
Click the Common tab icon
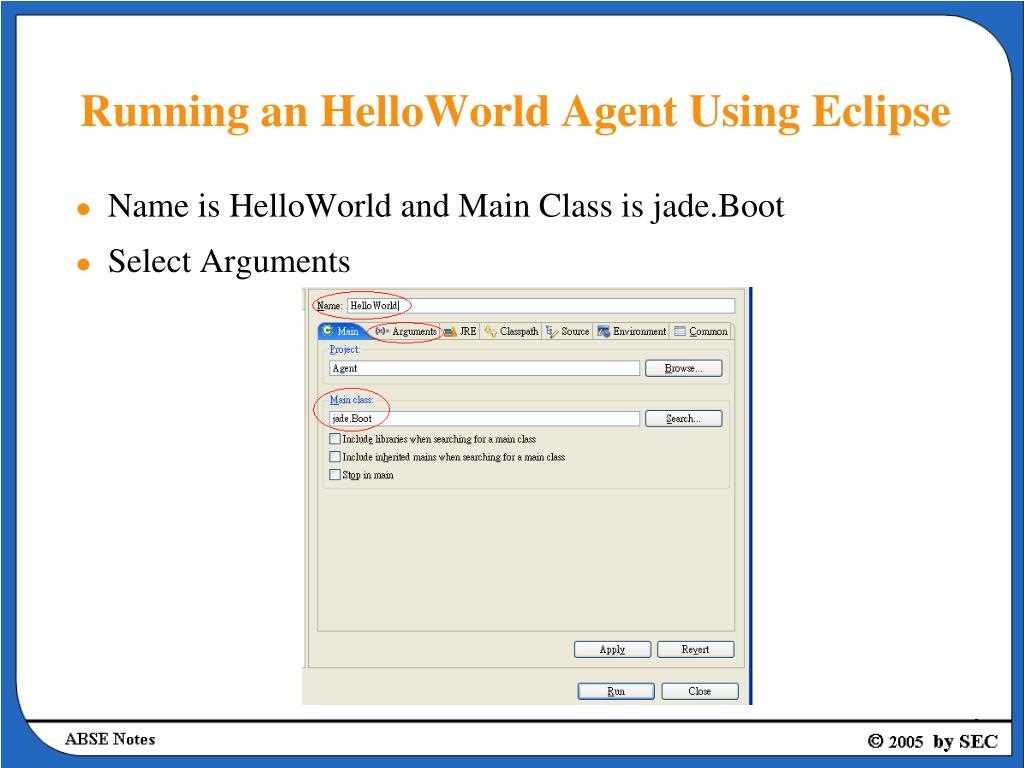[x=680, y=331]
